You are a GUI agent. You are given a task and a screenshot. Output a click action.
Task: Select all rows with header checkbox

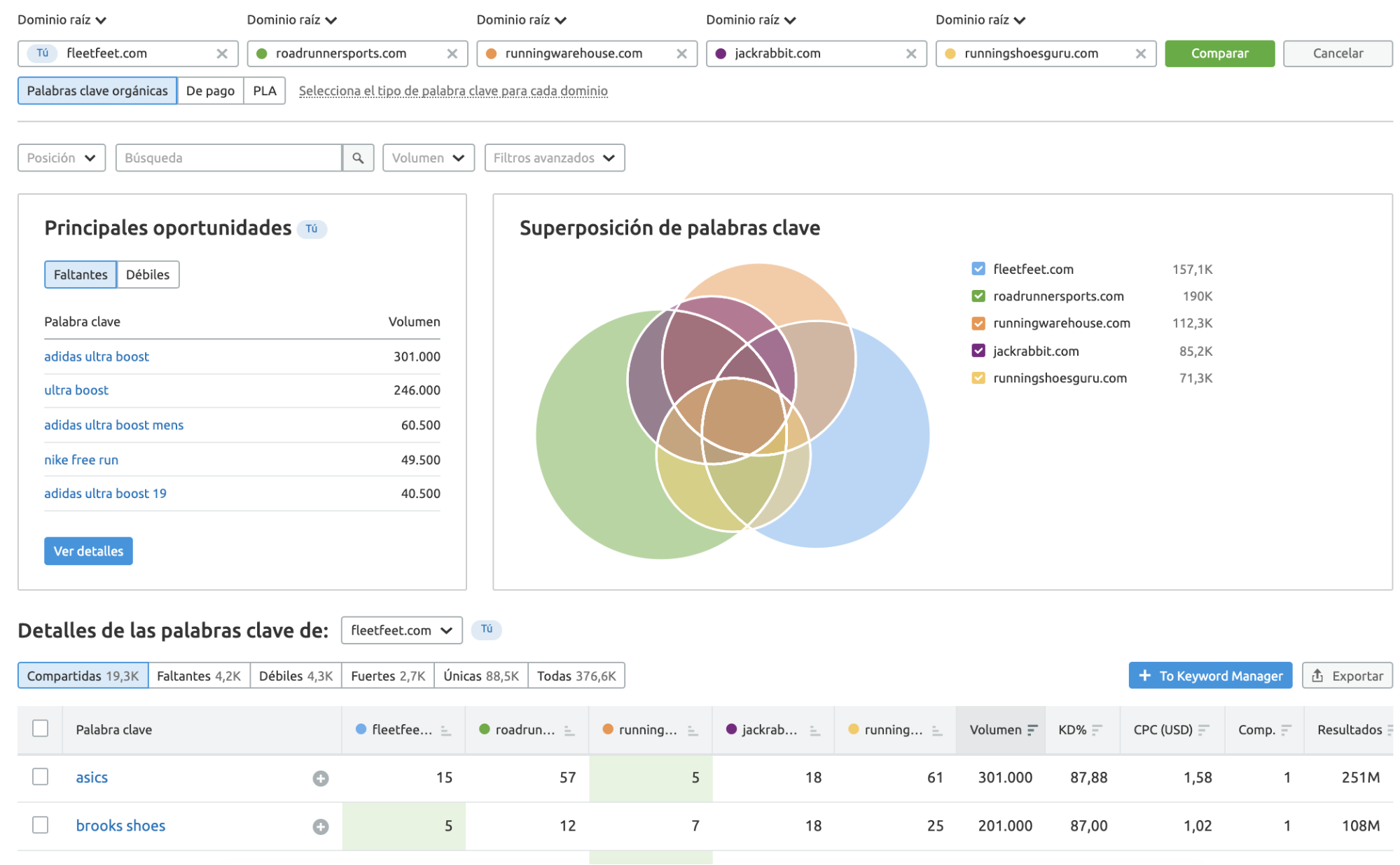coord(41,729)
